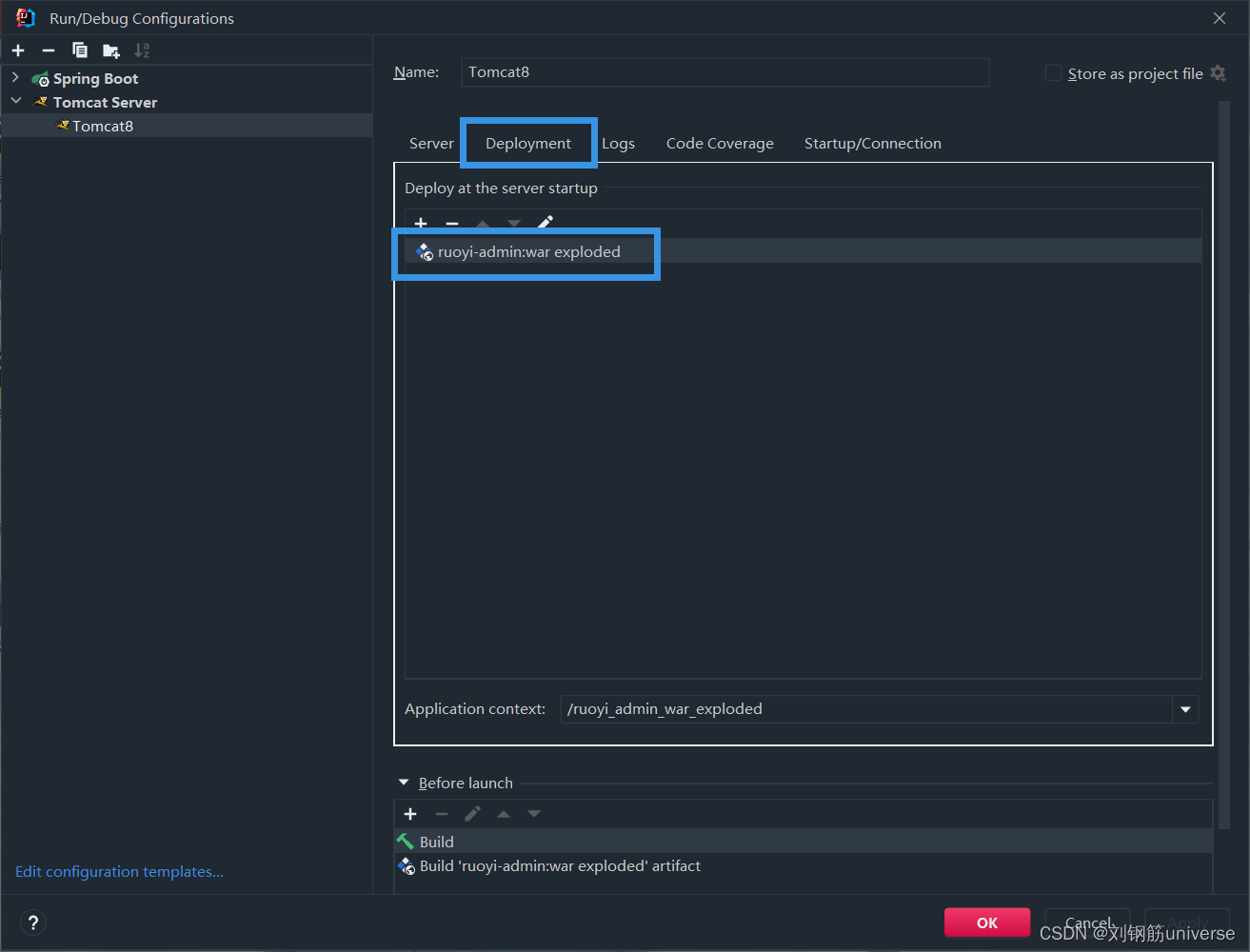This screenshot has width=1250, height=952.
Task: Close the Run/Debug Configurations dialog
Action: point(1220,18)
